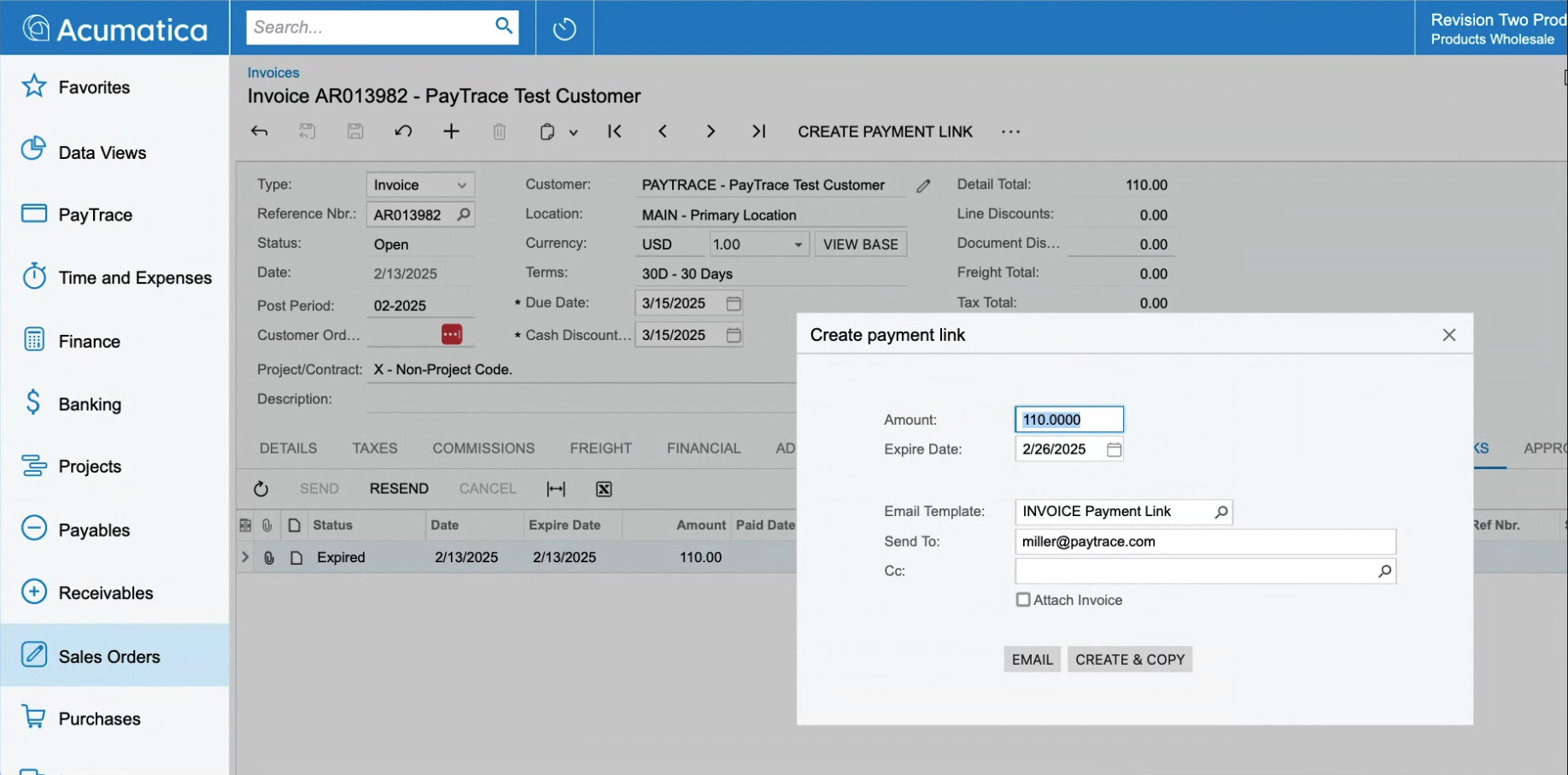Switch to DETAILS tab
1568x775 pixels.
pyautogui.click(x=289, y=448)
